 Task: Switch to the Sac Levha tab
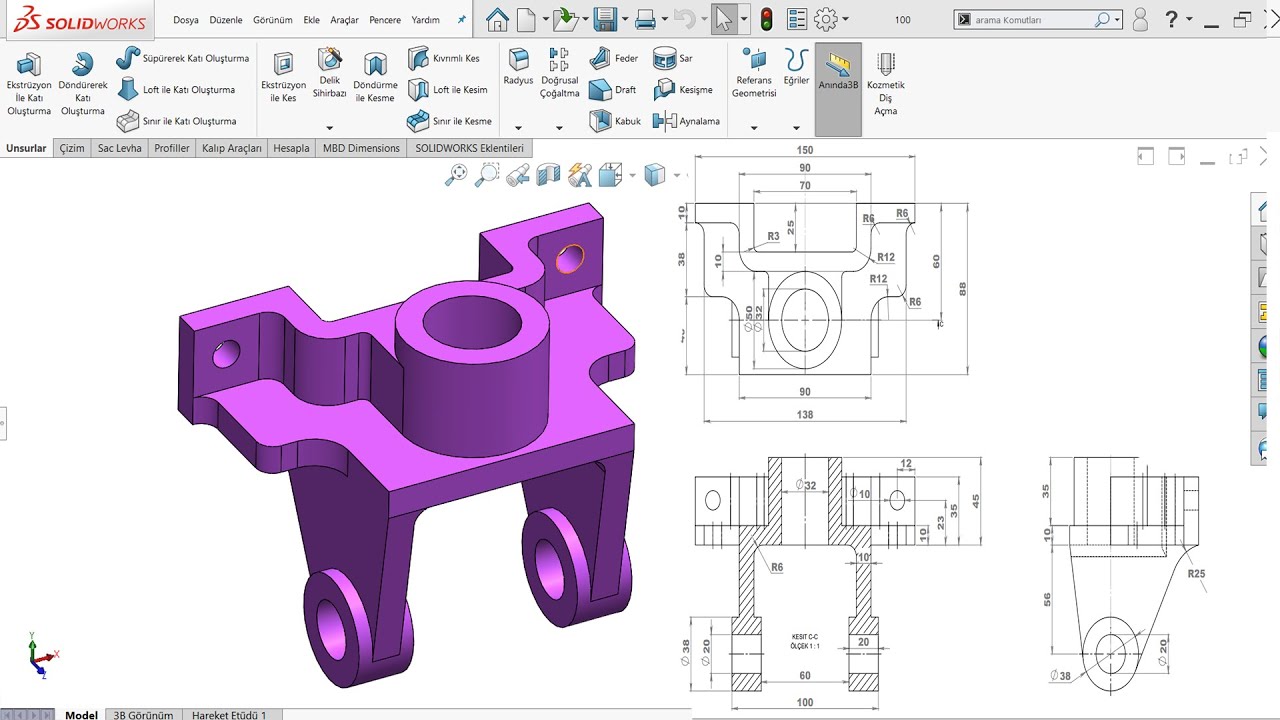point(119,148)
